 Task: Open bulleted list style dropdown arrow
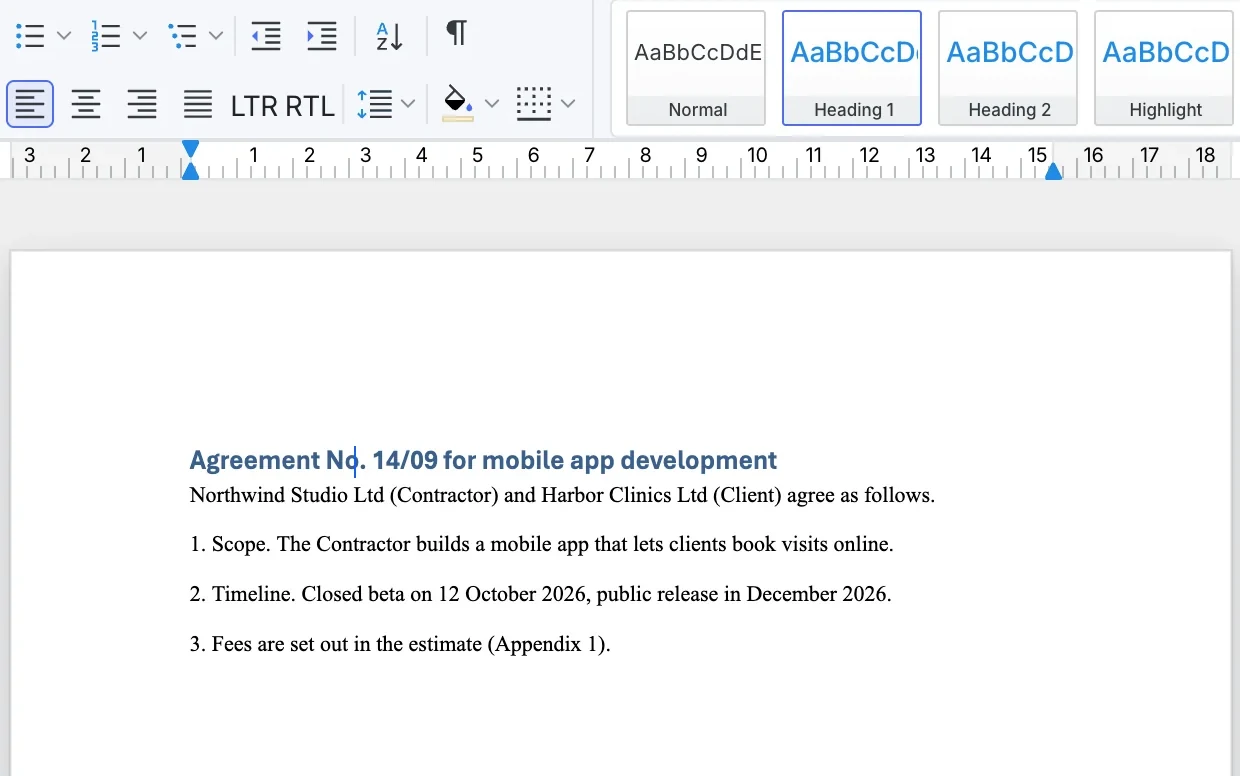64,36
